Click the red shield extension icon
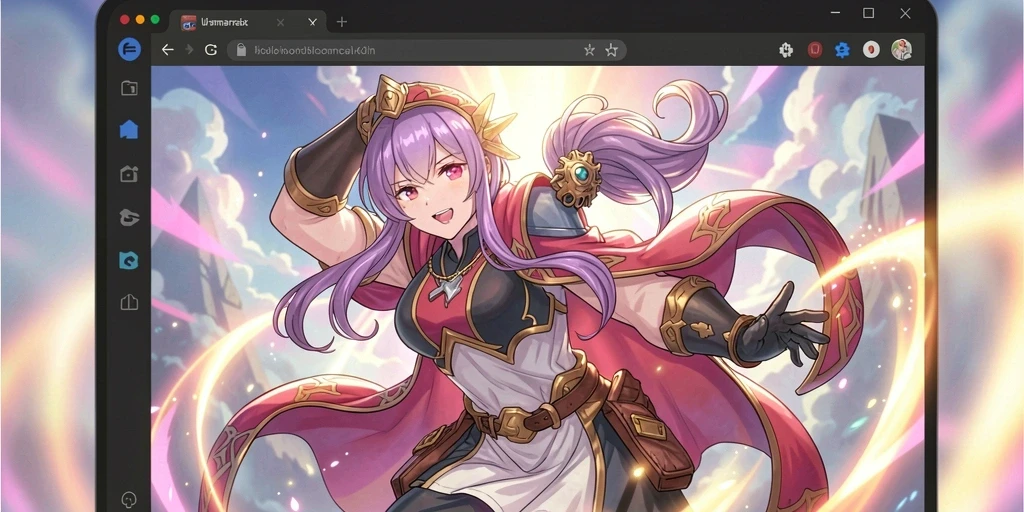Screen dimensions: 1024x512 tap(814, 50)
